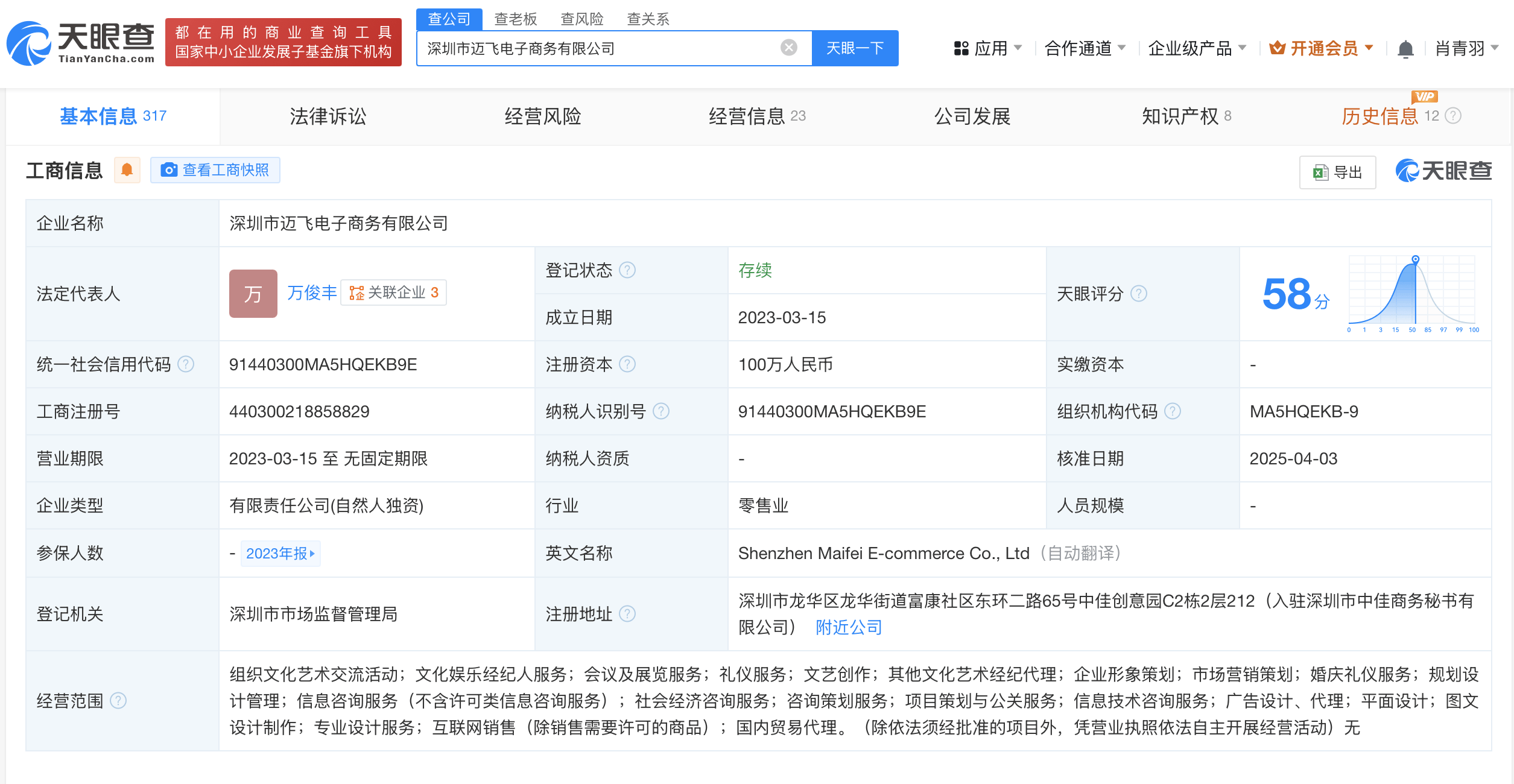Click the notification bell in top header
Image resolution: width=1514 pixels, height=784 pixels.
(1405, 49)
